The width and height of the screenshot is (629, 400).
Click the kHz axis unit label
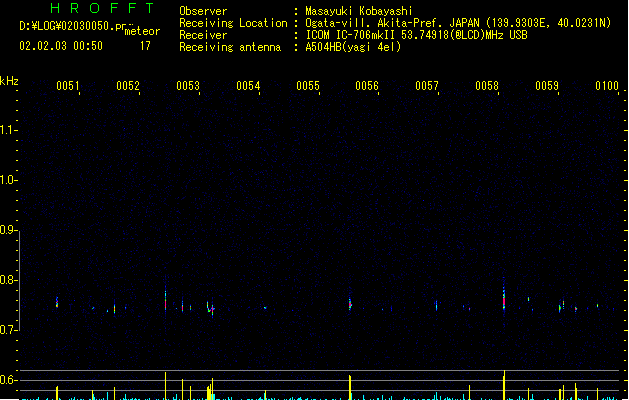click(9, 81)
